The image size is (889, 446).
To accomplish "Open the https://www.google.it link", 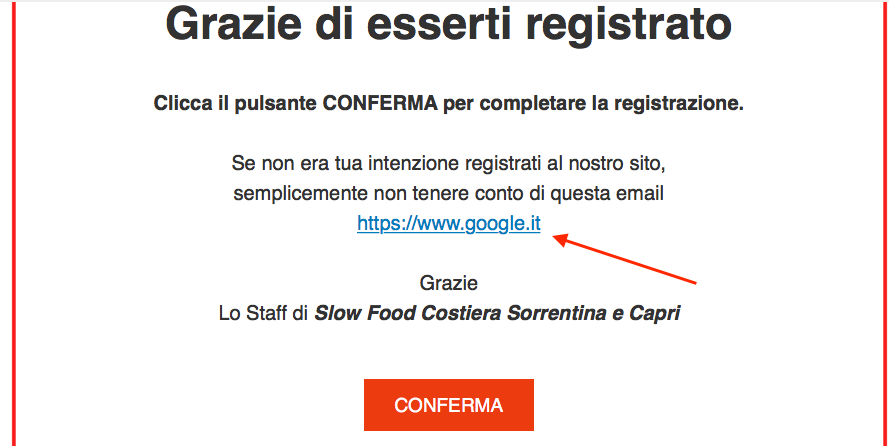I will tap(448, 224).
